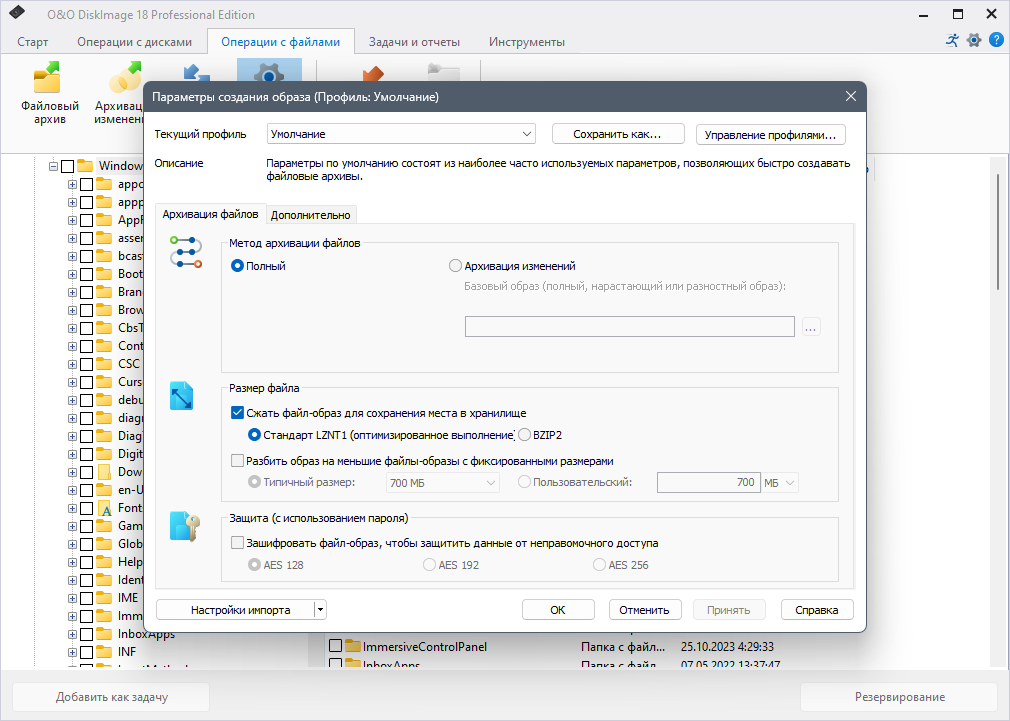Select Стандарт LZNT1 compression
The height and width of the screenshot is (721, 1010).
click(254, 436)
